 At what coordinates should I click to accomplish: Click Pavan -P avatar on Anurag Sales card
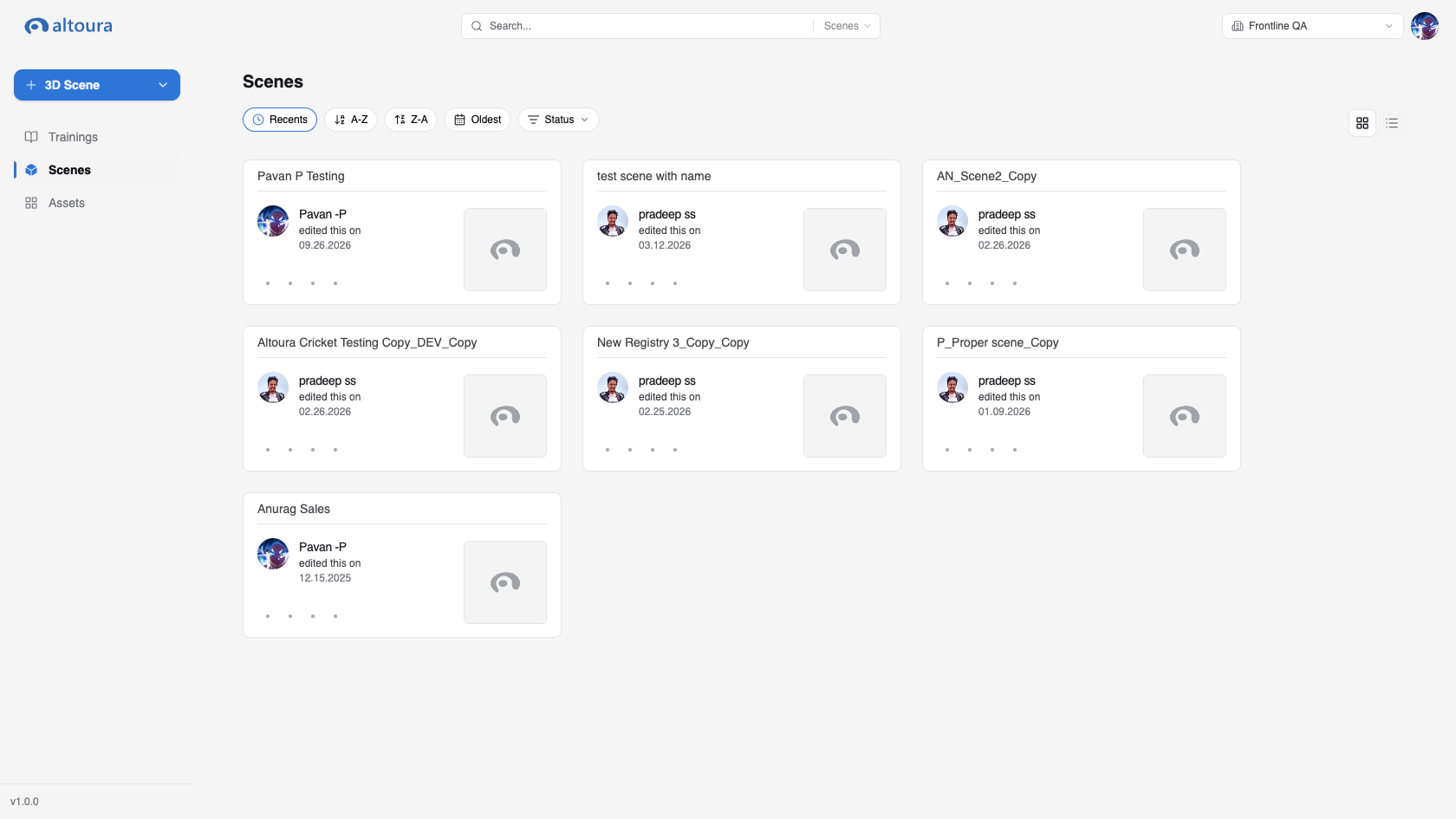pos(273,554)
